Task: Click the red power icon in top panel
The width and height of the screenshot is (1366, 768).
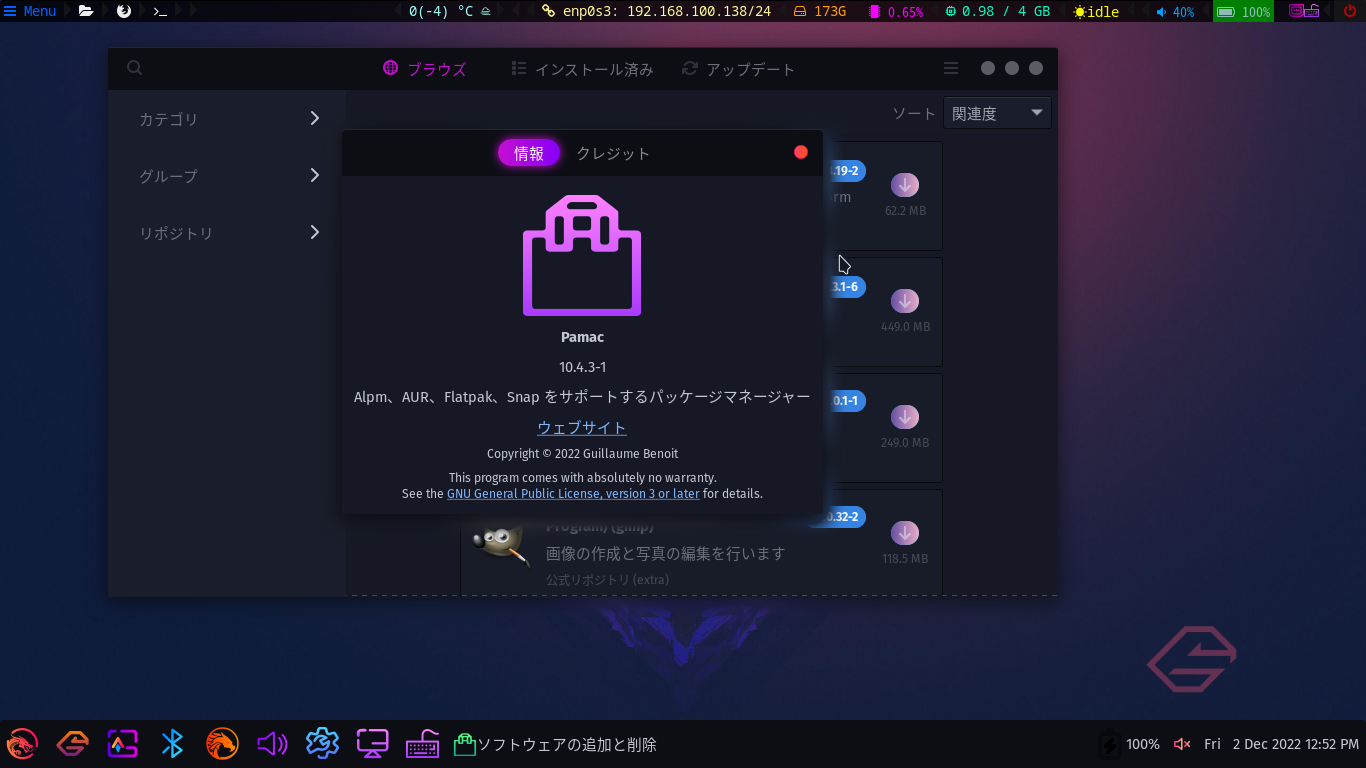Action: [1349, 12]
